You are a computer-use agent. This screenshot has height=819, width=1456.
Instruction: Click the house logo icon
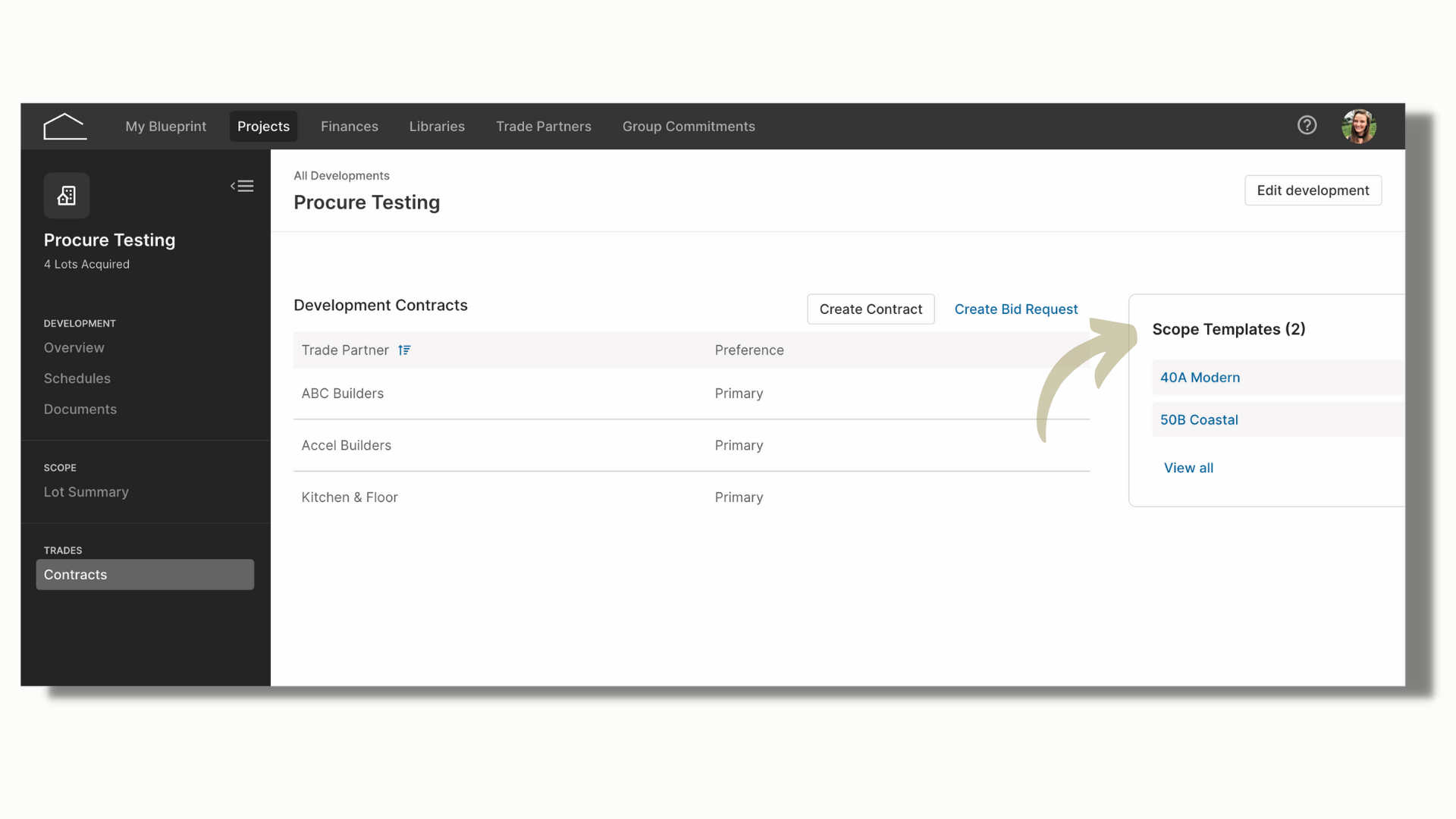click(x=65, y=127)
